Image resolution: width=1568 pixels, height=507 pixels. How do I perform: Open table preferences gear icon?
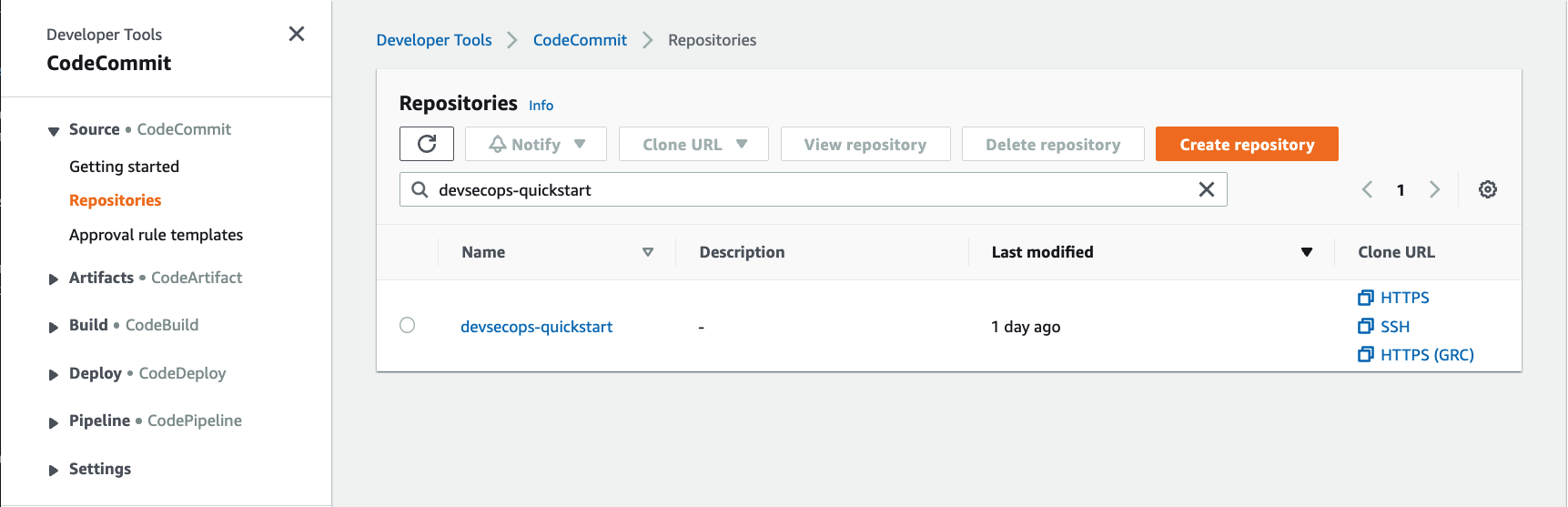(1488, 189)
